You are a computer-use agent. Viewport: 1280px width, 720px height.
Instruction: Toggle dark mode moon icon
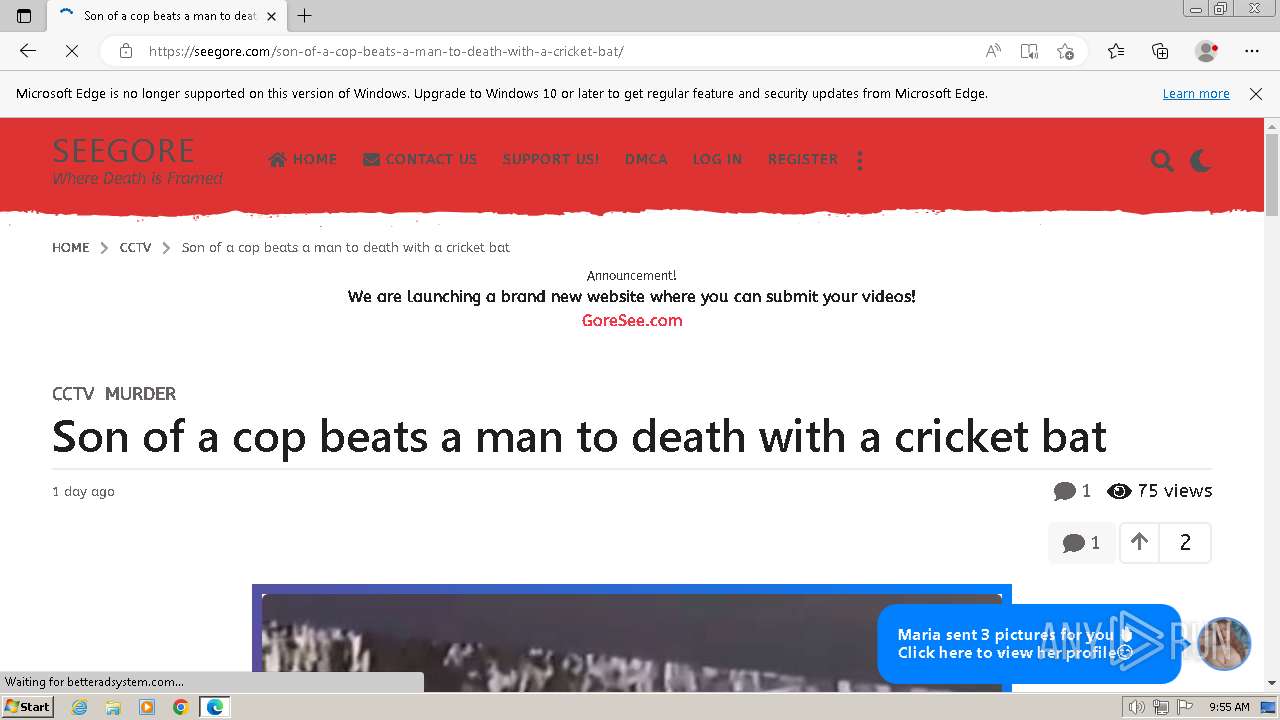pos(1201,160)
